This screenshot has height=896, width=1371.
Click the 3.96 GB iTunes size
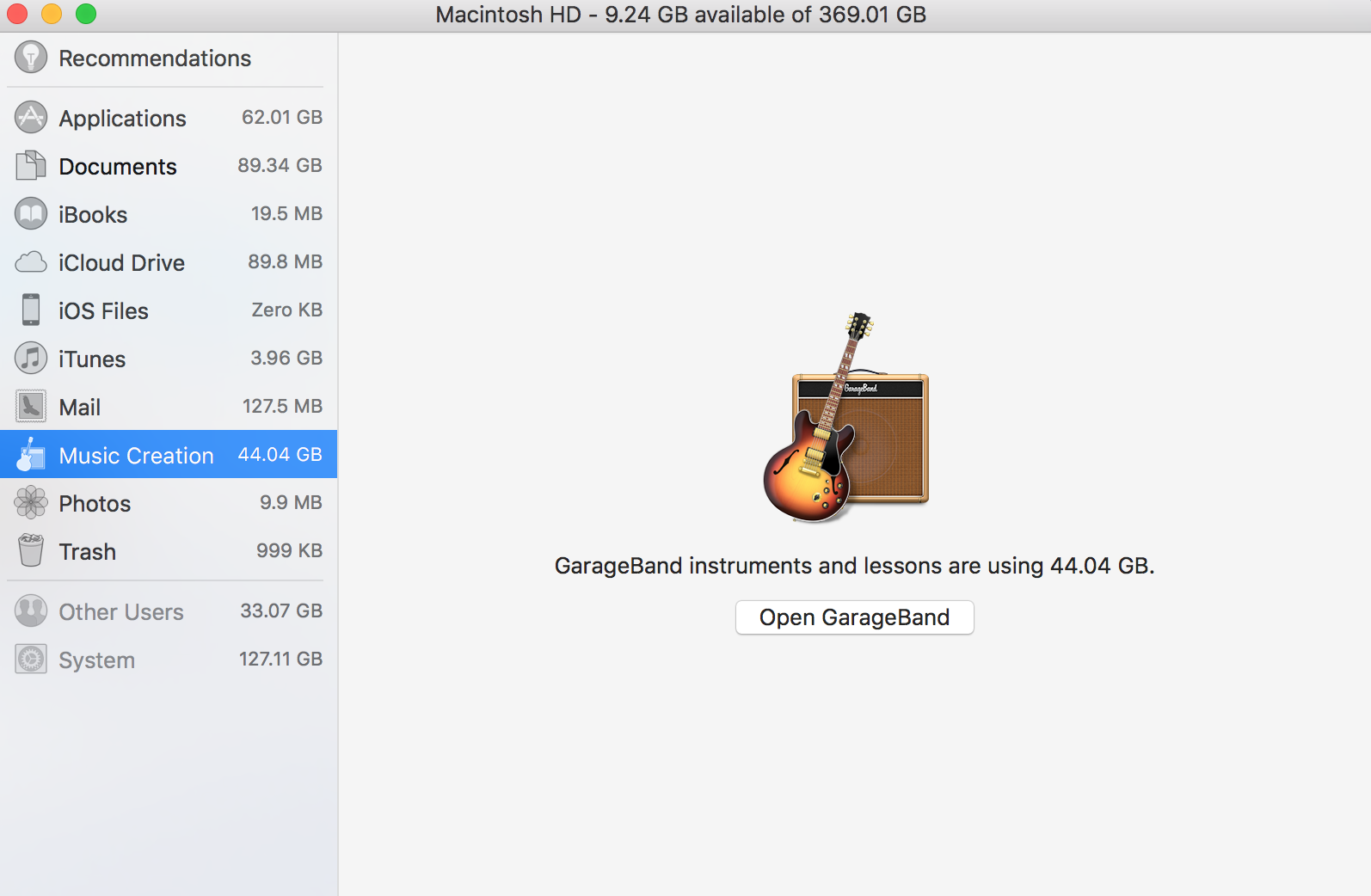tap(286, 358)
